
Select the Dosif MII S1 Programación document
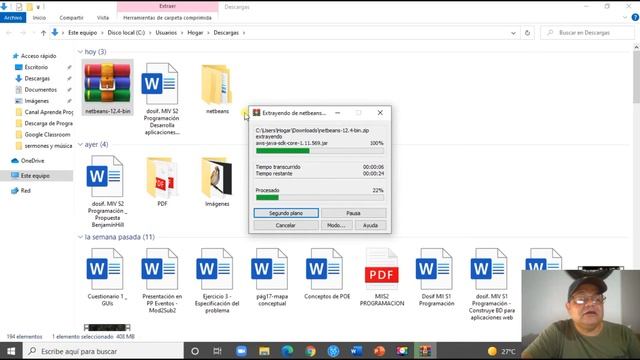pos(436,277)
